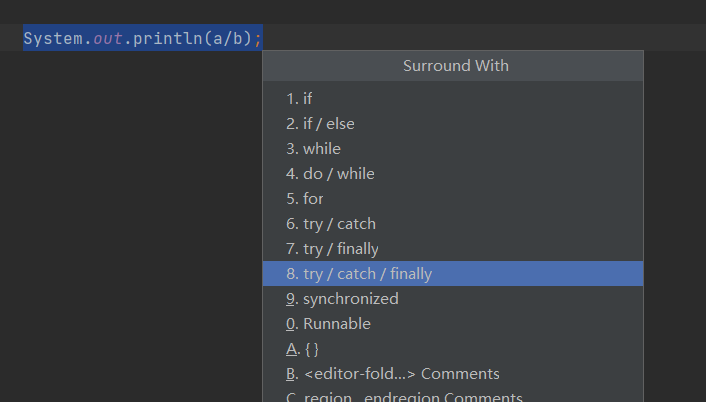Pick the "4. do / while" option
The image size is (706, 402).
click(x=330, y=174)
